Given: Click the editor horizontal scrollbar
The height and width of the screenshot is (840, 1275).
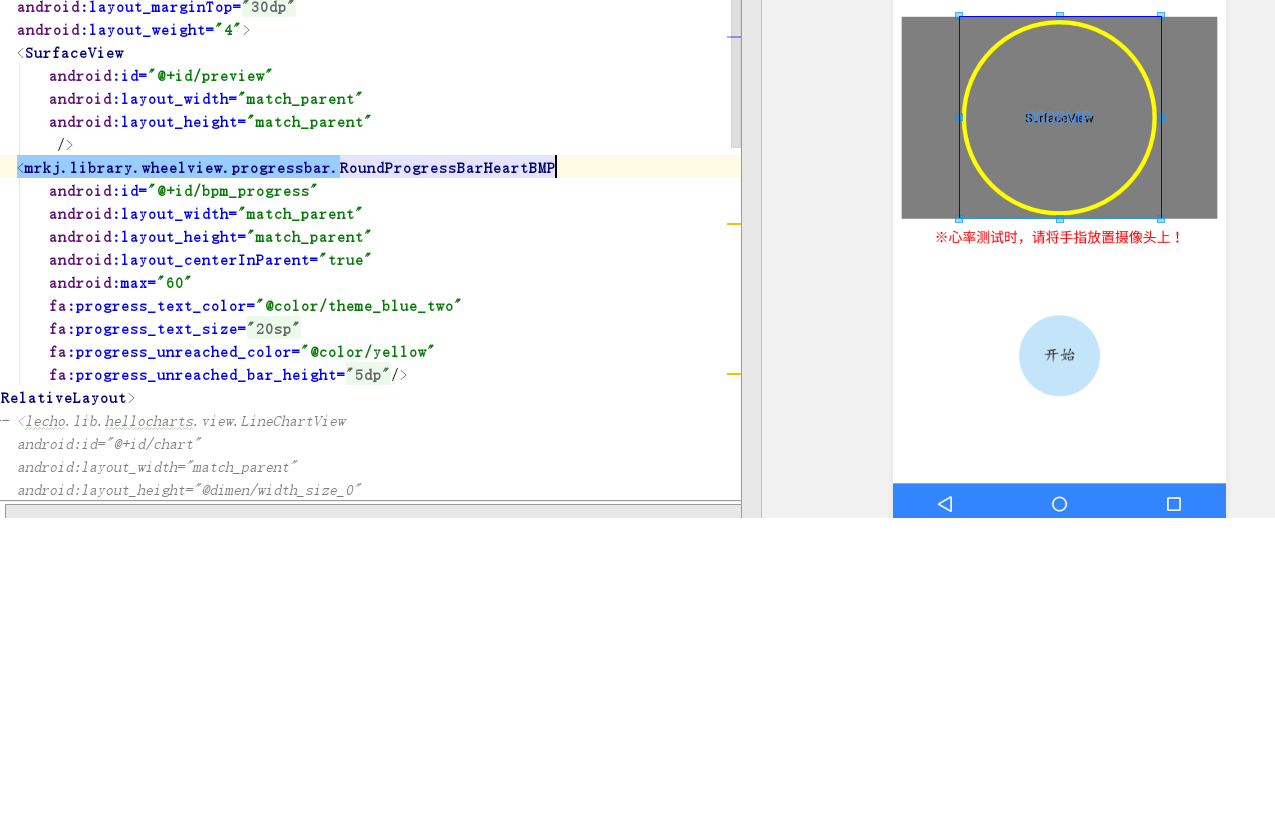Looking at the screenshot, I should (x=373, y=511).
